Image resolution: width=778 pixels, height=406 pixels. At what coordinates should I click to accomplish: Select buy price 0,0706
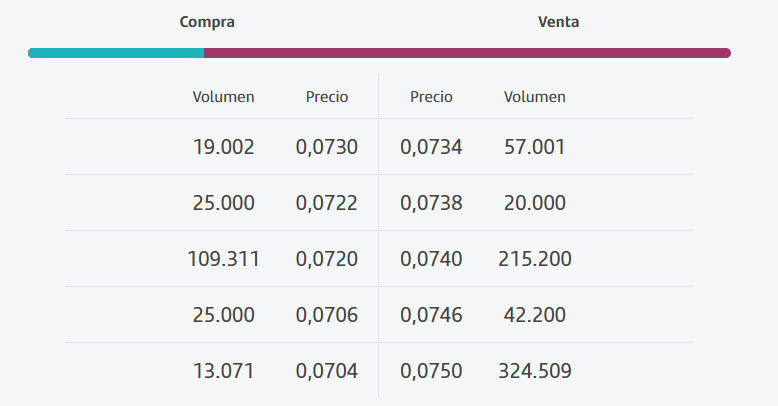pyautogui.click(x=327, y=315)
